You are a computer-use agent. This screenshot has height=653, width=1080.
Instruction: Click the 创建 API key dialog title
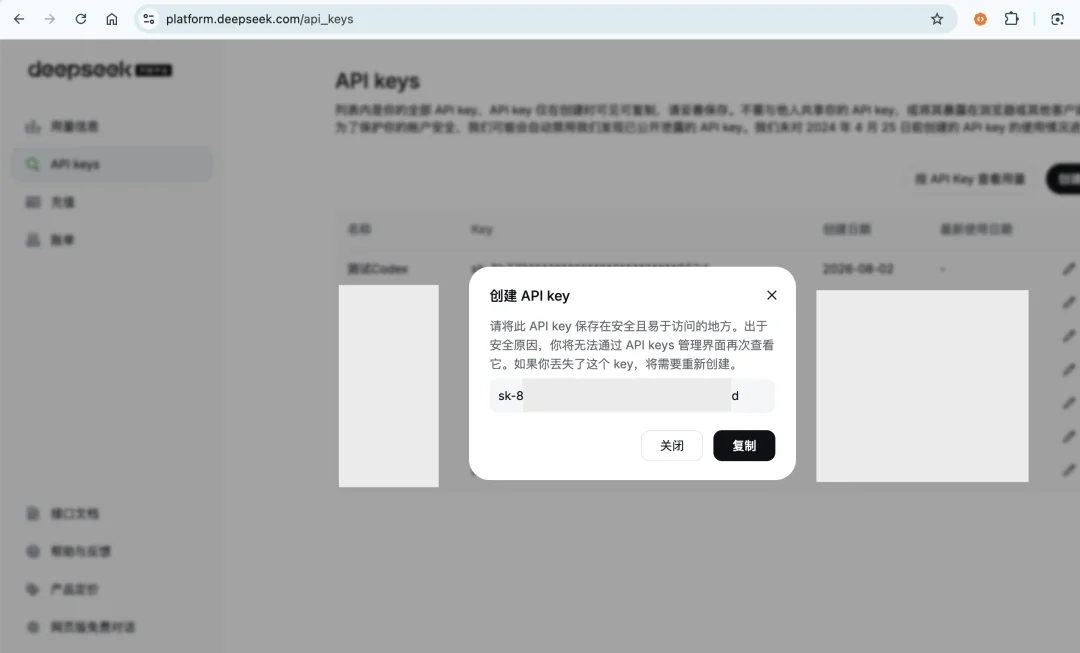pos(530,296)
